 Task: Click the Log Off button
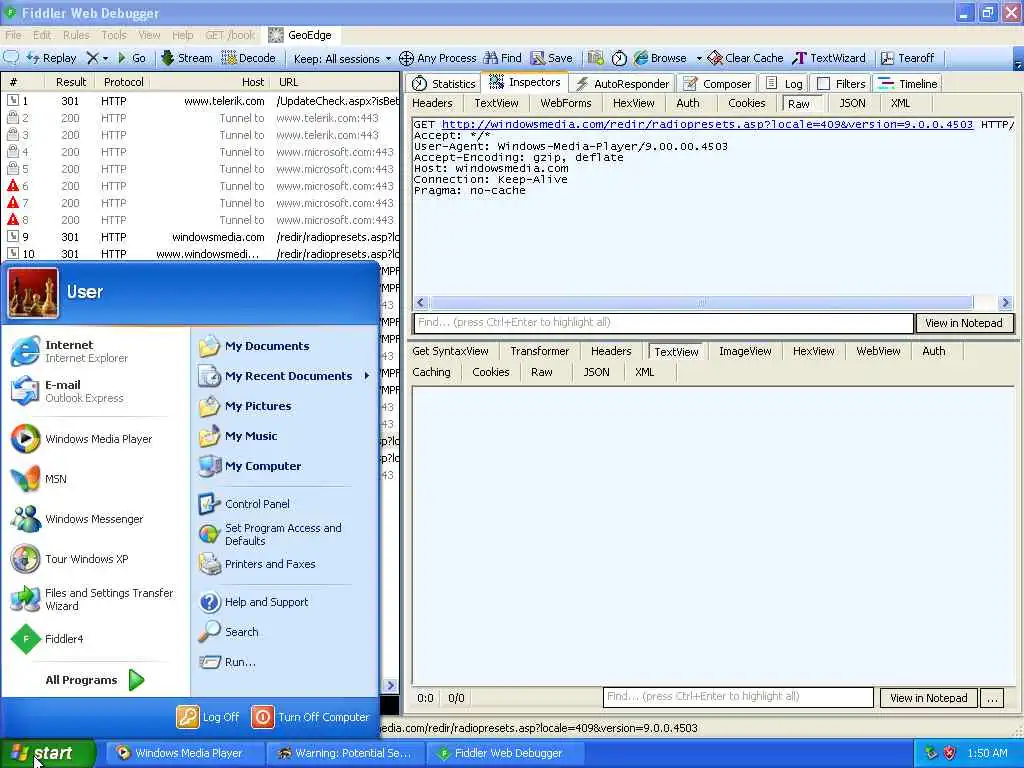(208, 717)
